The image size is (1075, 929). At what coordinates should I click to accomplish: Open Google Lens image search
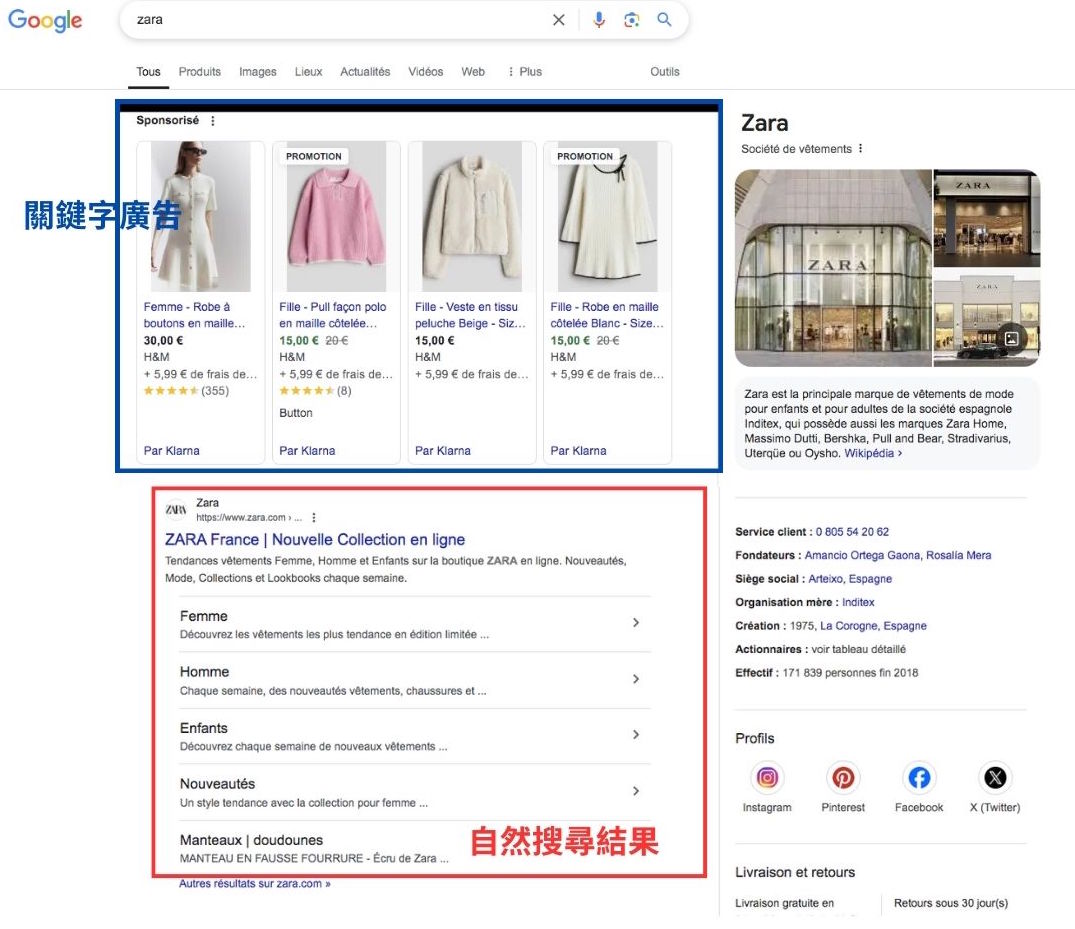coord(631,20)
